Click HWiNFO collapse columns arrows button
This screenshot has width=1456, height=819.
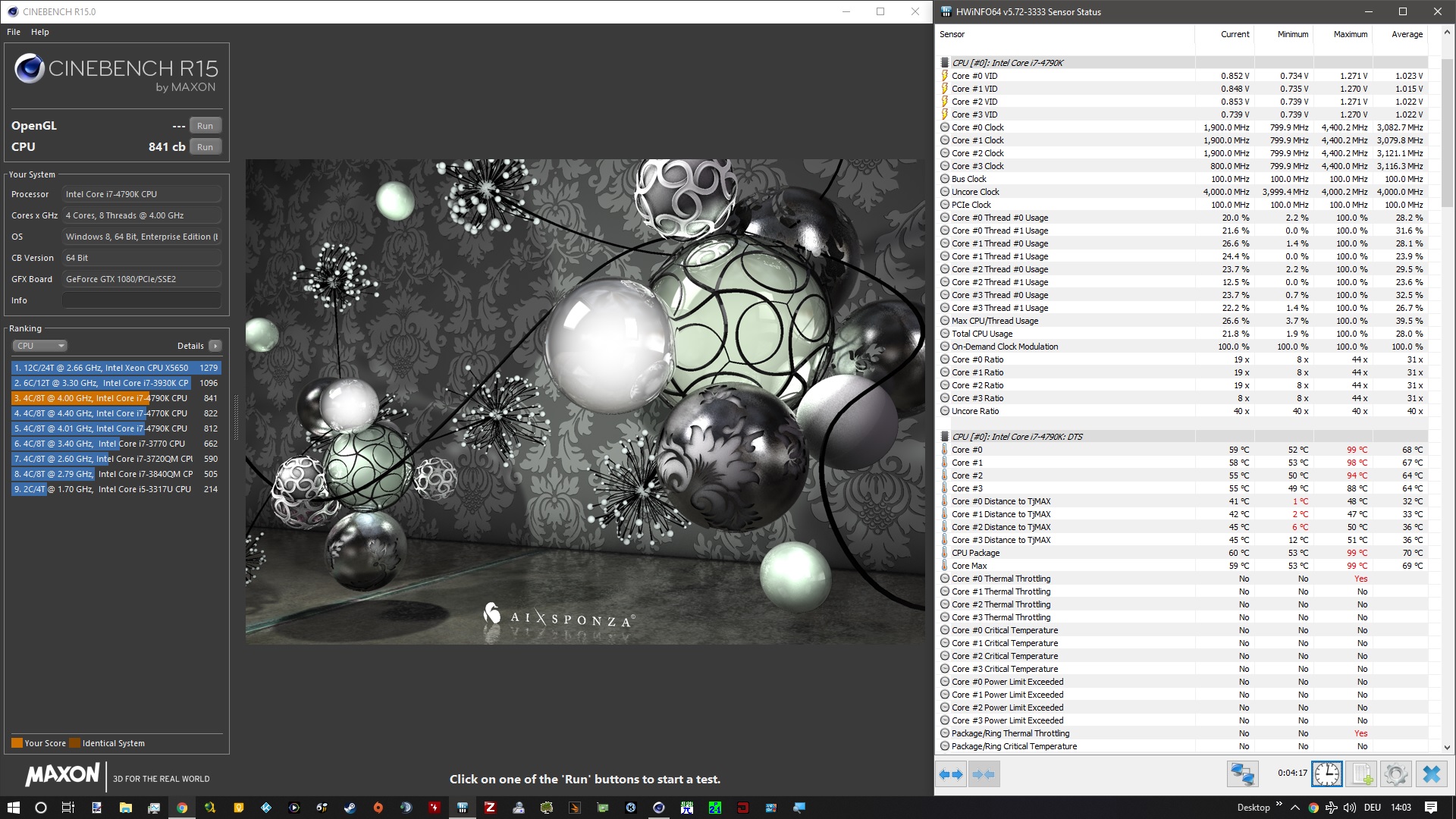[x=984, y=774]
